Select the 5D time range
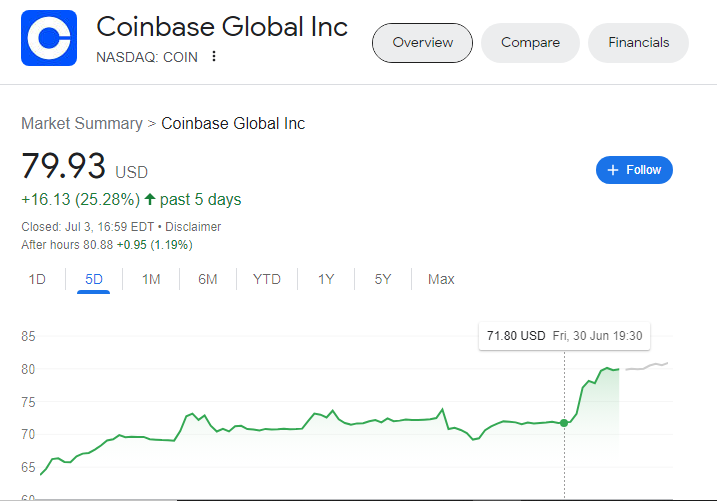Image resolution: width=718 pixels, height=501 pixels. pyautogui.click(x=94, y=279)
